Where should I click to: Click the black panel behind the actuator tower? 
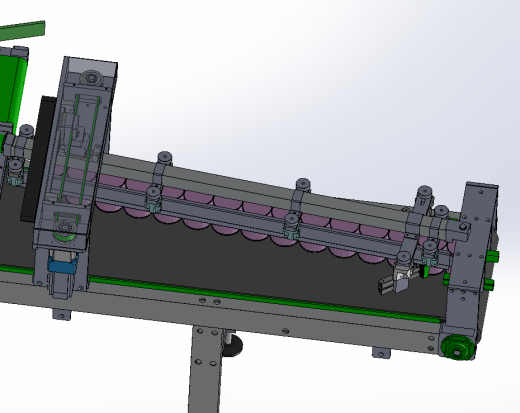click(x=37, y=157)
